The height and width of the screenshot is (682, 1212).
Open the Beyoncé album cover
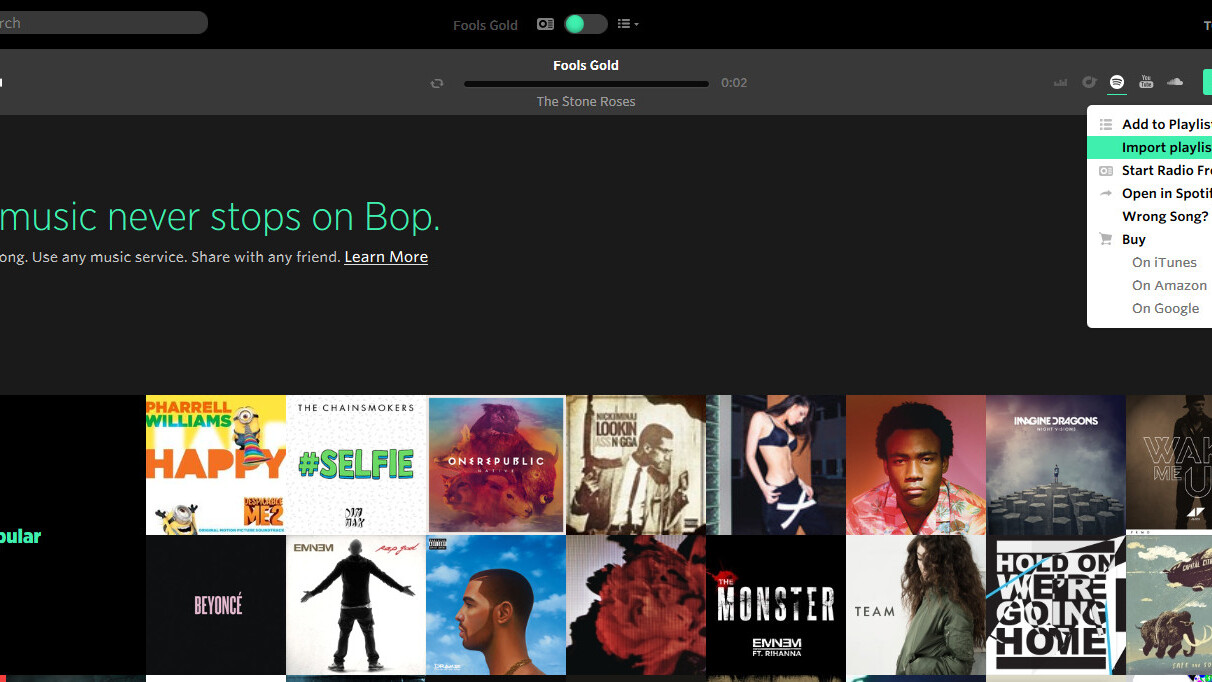point(216,605)
